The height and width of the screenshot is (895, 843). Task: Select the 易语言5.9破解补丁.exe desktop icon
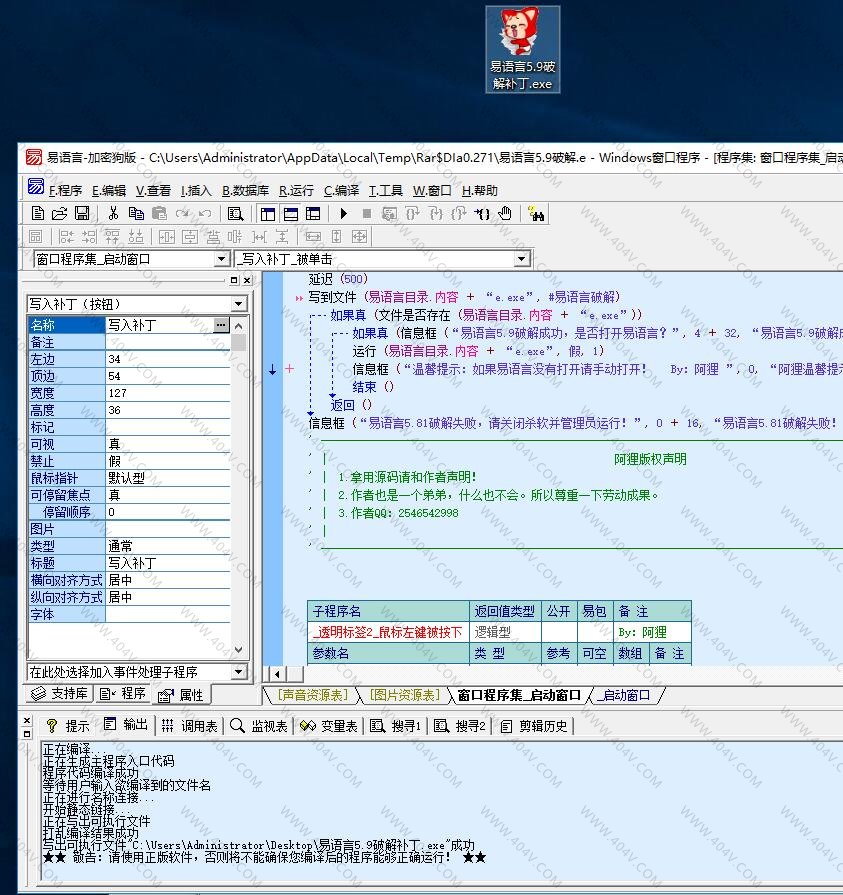(x=522, y=50)
